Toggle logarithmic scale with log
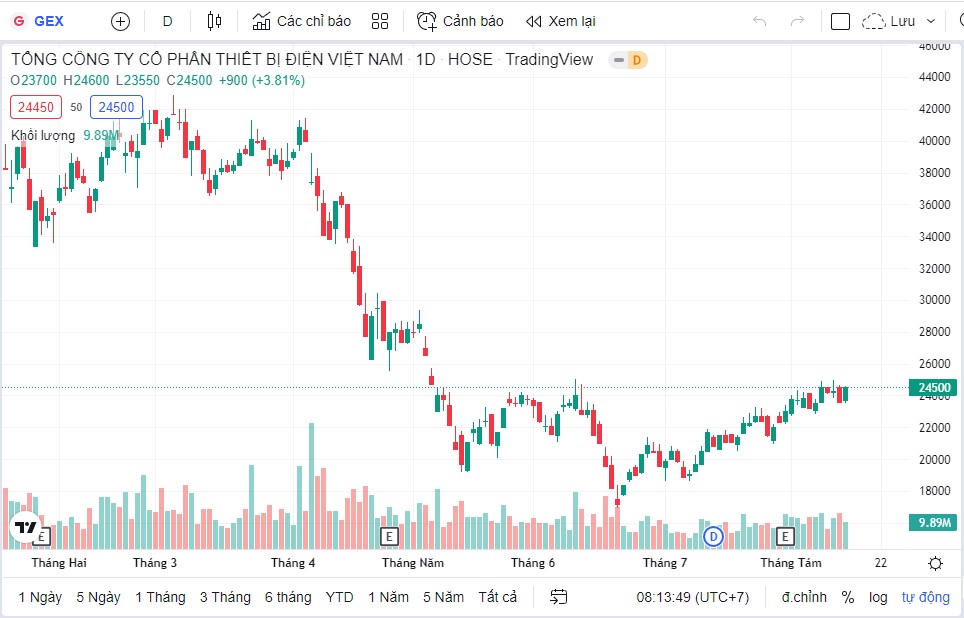 click(x=878, y=597)
